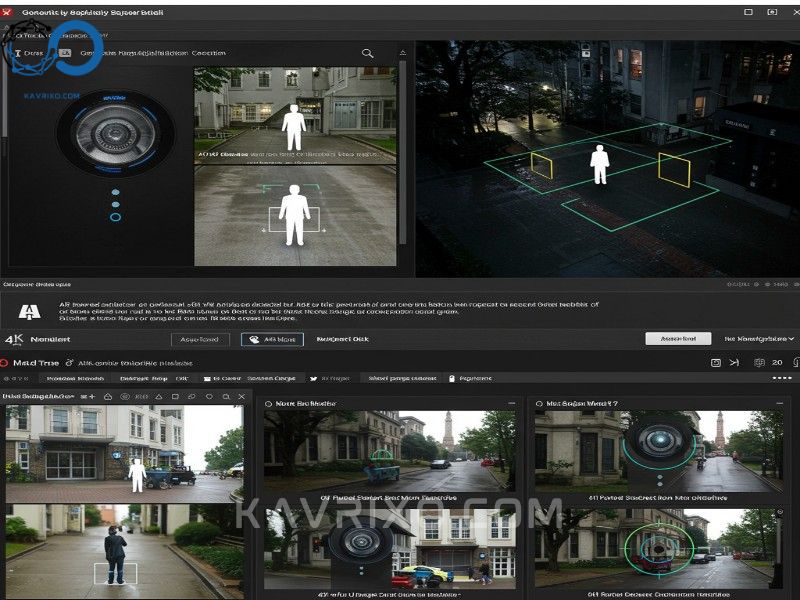Select the Twitter bird icon in the toolbar

[x=315, y=379]
